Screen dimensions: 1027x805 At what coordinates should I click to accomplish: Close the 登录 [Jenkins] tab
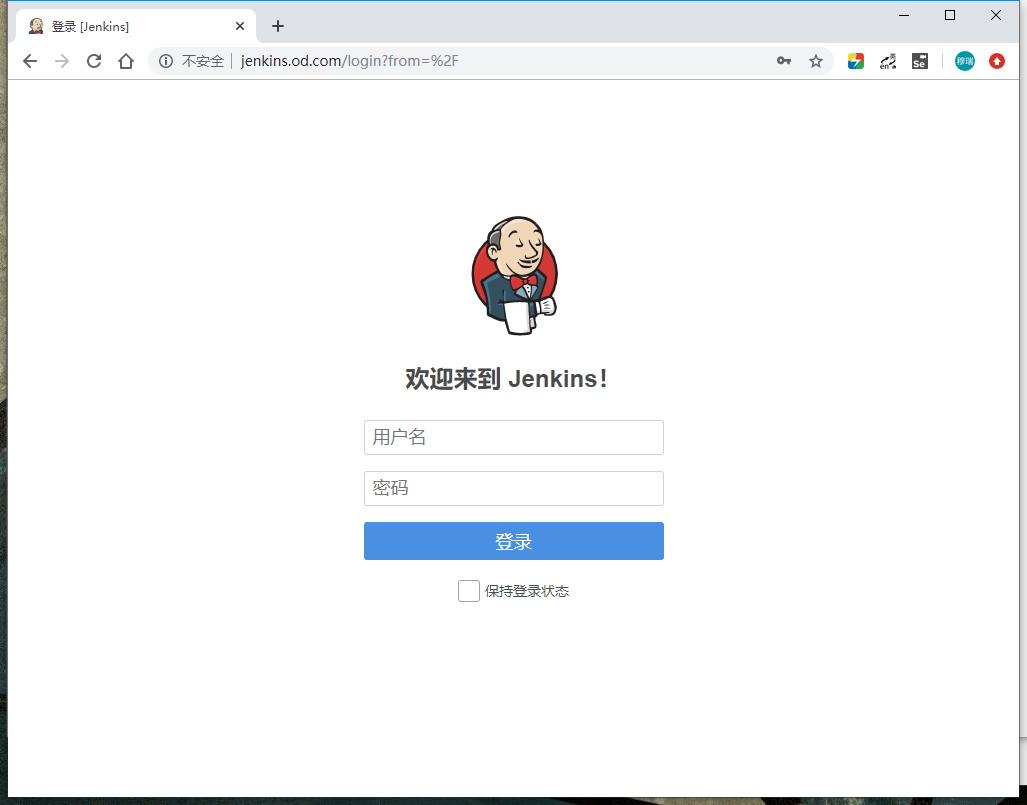coord(240,26)
